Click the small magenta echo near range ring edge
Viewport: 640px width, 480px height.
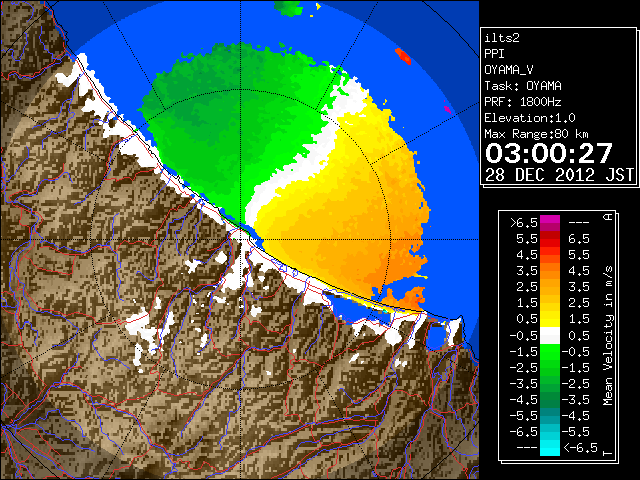point(448,109)
